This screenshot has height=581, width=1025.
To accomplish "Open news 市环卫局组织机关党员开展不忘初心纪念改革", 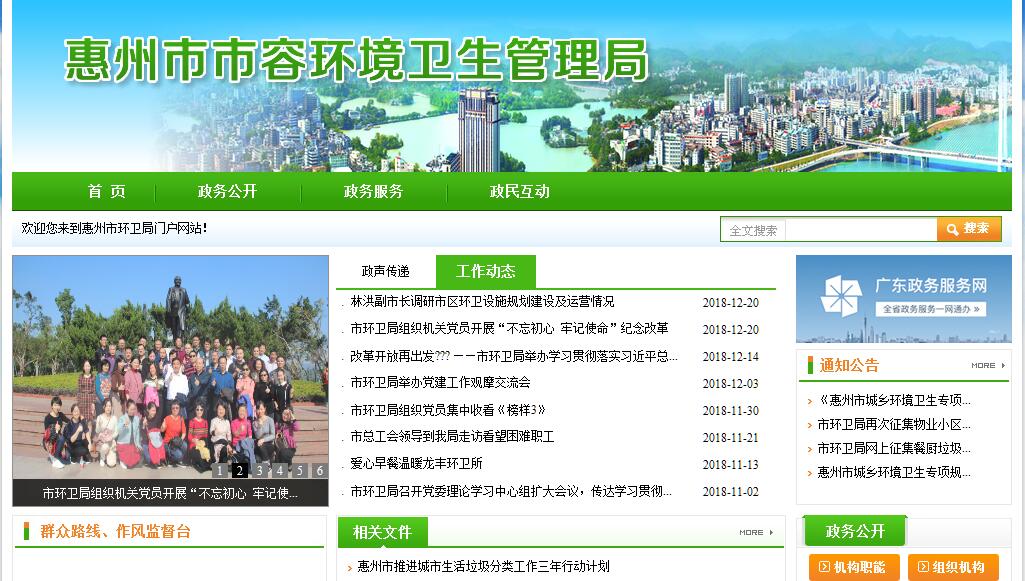I will 509,329.
